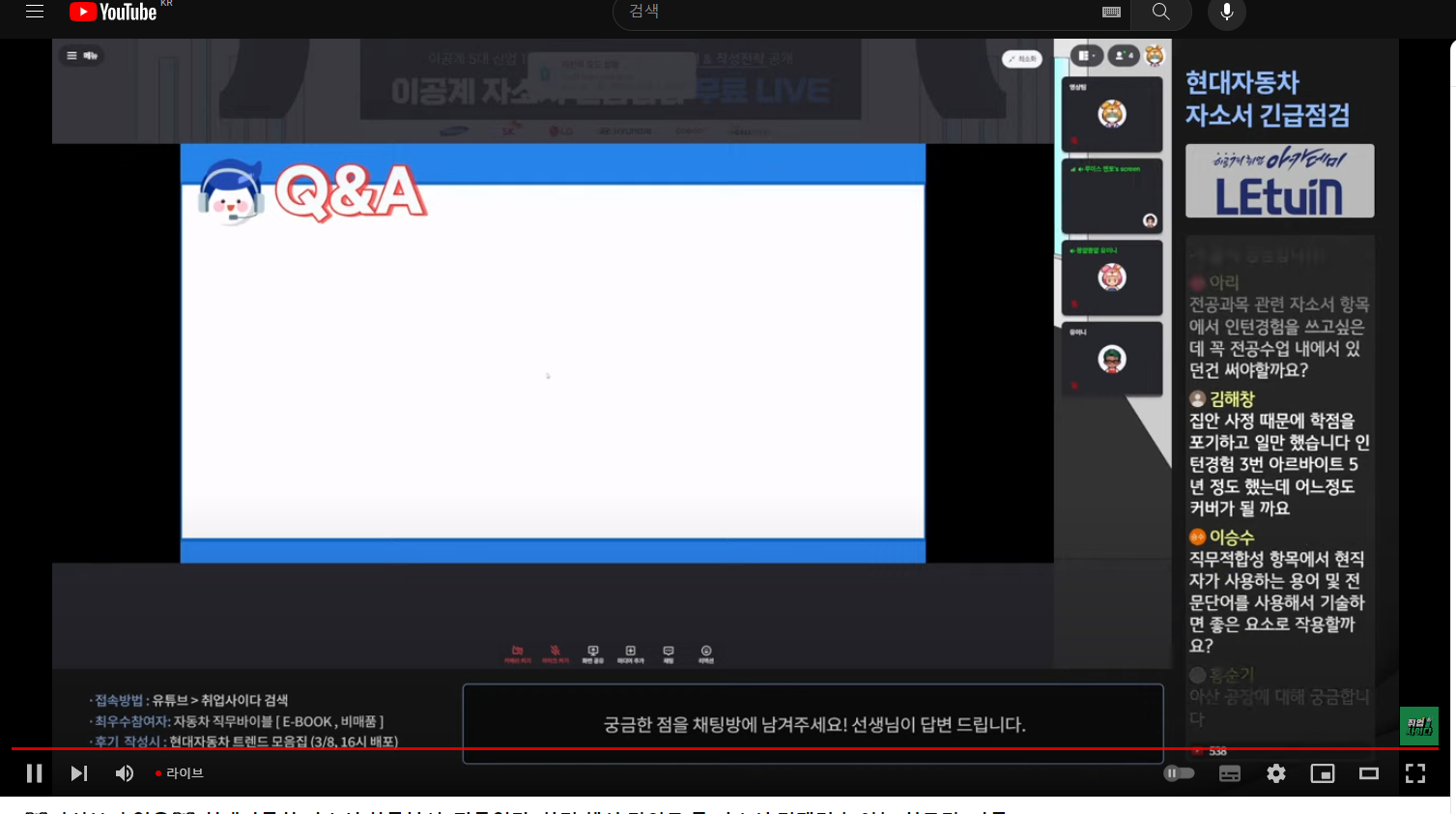Click the 최우수참여자 자동차 직무바이블 line
This screenshot has height=814, width=1456.
(x=237, y=721)
